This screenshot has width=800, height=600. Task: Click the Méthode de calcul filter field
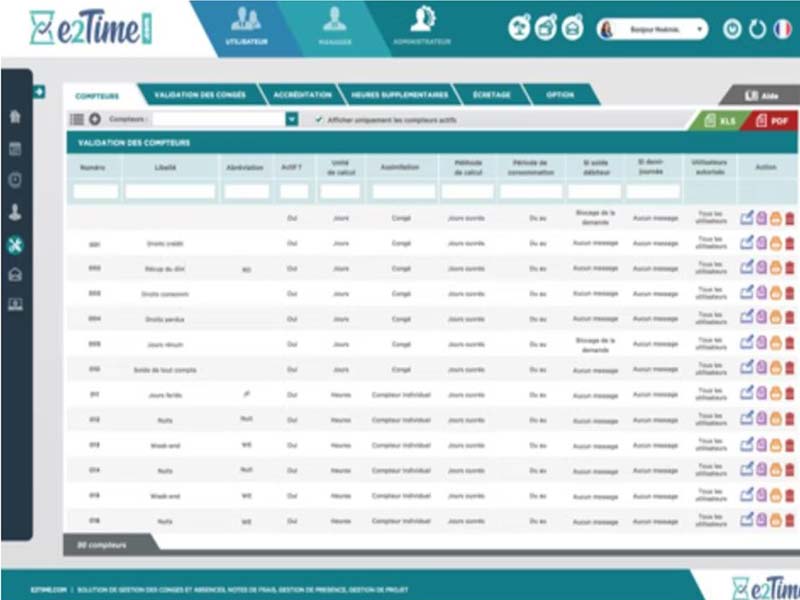point(467,191)
